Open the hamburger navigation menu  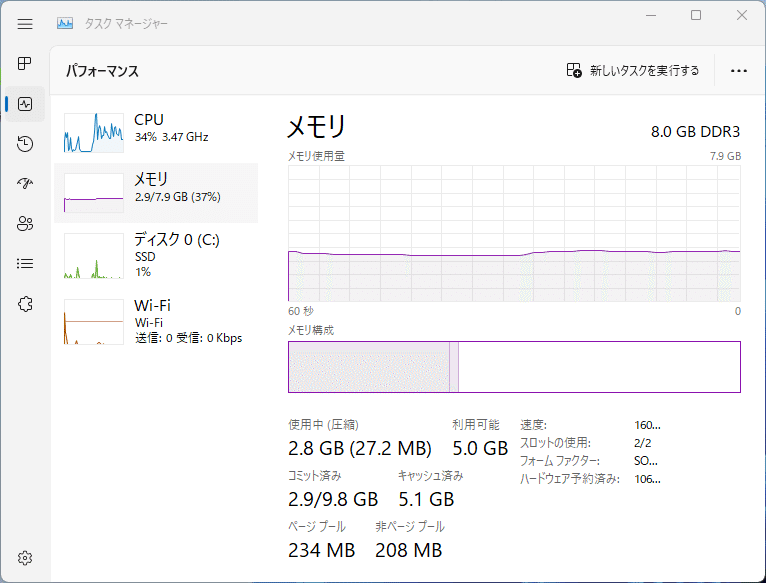coord(25,23)
